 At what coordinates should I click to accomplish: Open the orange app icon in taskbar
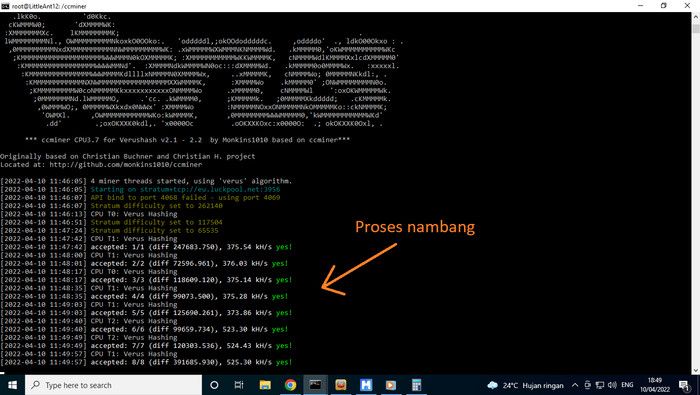pyautogui.click(x=341, y=385)
